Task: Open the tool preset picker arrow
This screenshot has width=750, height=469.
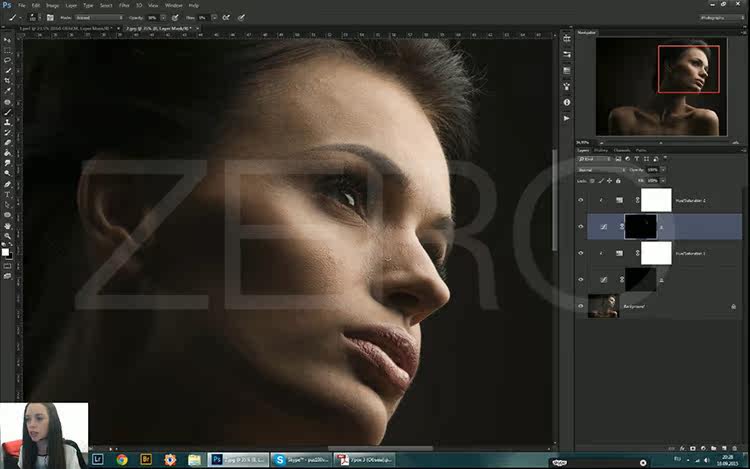Action: [20, 18]
